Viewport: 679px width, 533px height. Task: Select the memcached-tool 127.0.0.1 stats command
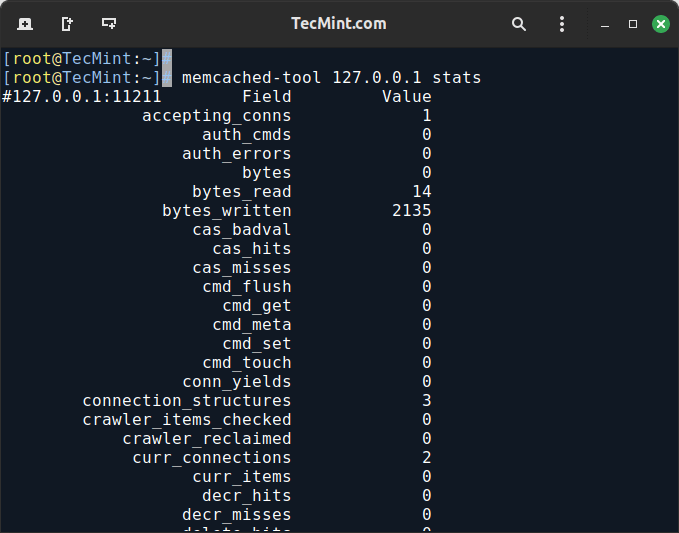click(331, 78)
